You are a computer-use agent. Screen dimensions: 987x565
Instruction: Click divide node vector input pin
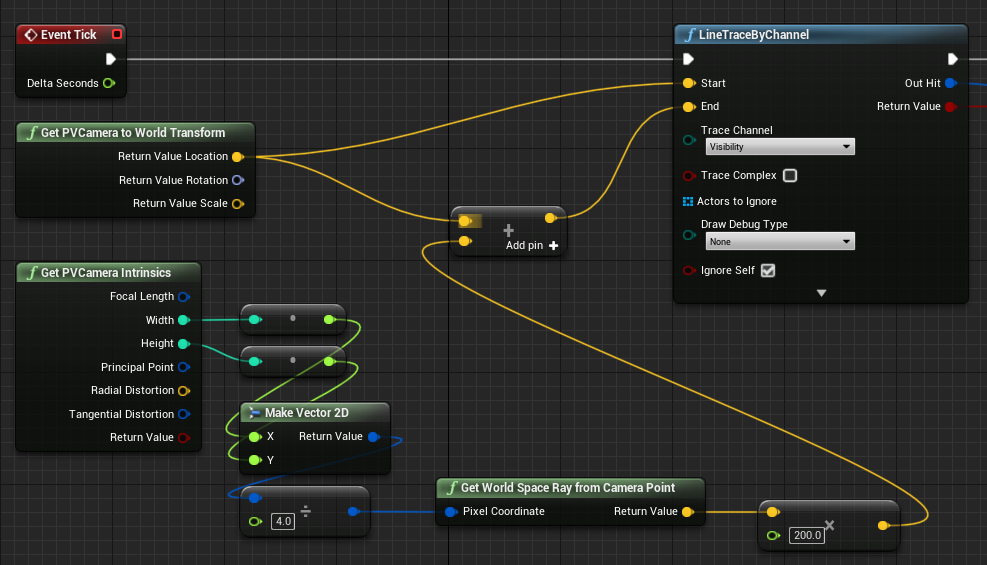coord(255,498)
